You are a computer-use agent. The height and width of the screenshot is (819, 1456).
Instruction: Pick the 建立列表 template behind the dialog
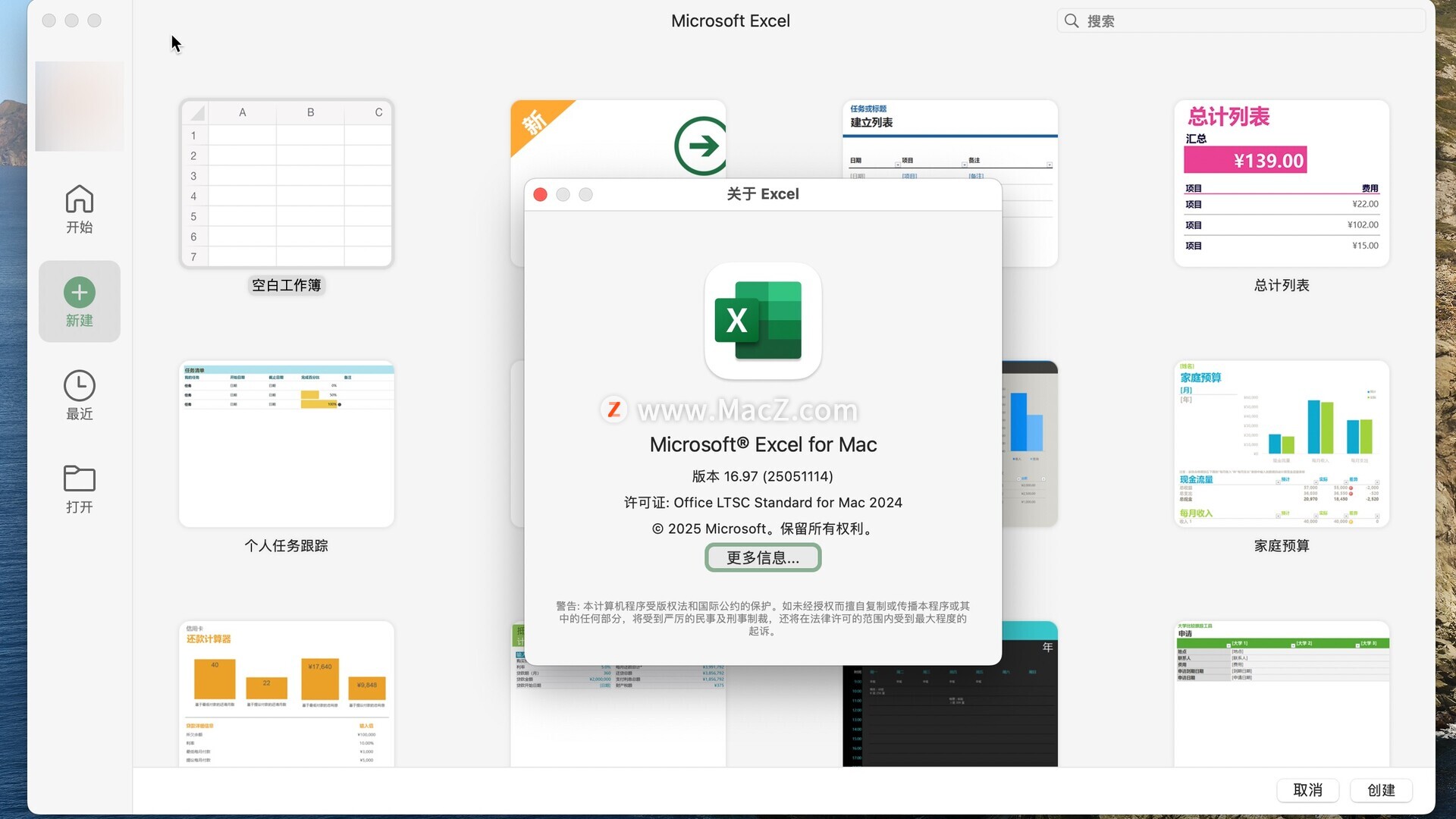[949, 139]
